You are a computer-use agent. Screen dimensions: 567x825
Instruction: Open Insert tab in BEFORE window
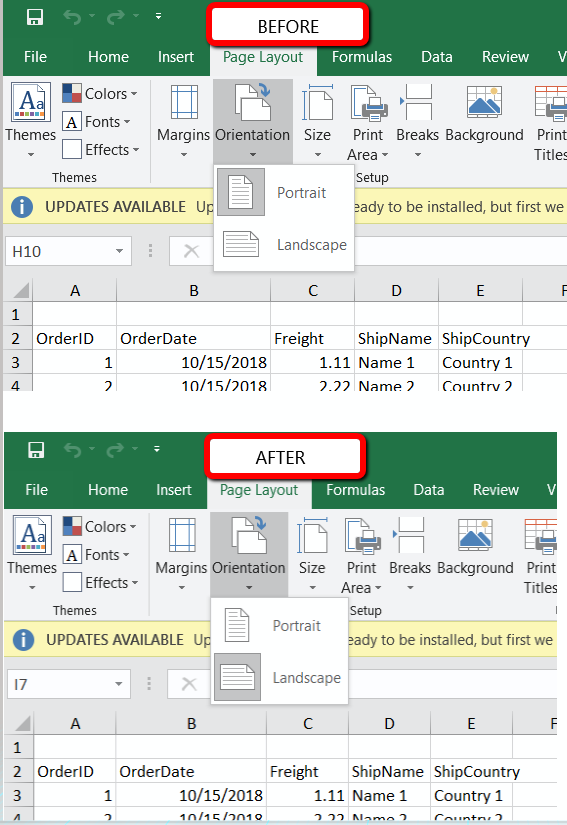[176, 57]
